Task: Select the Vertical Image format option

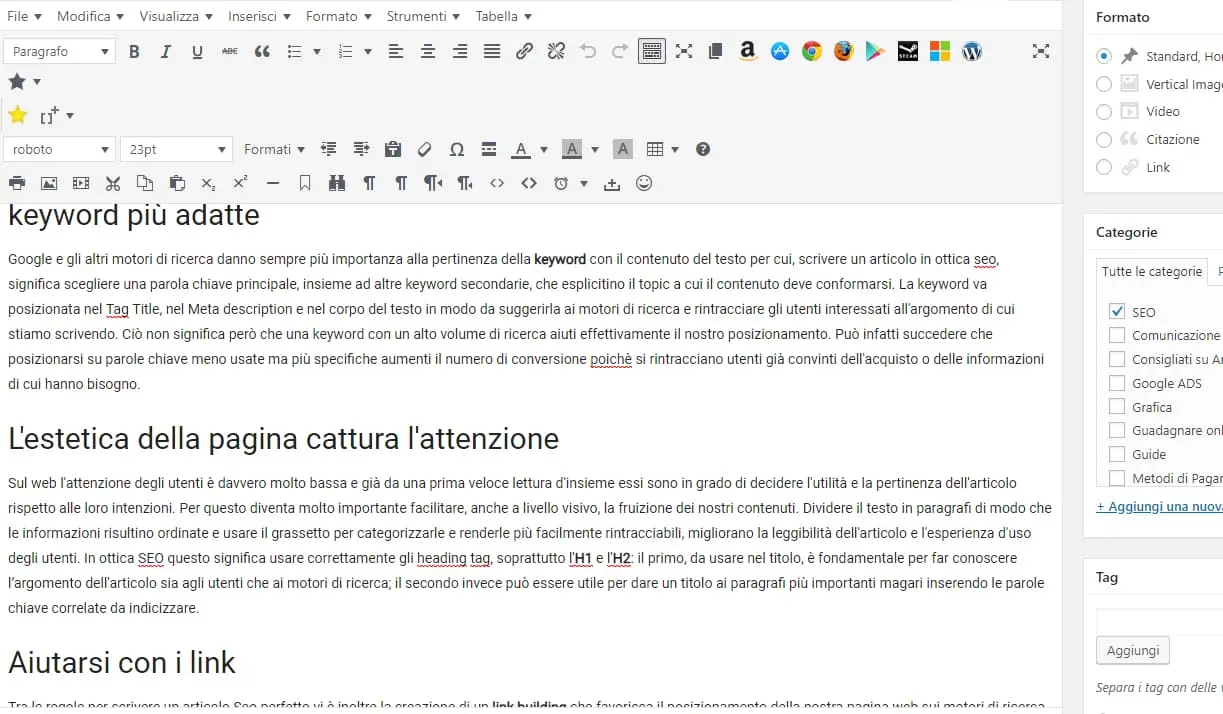Action: pos(1104,84)
